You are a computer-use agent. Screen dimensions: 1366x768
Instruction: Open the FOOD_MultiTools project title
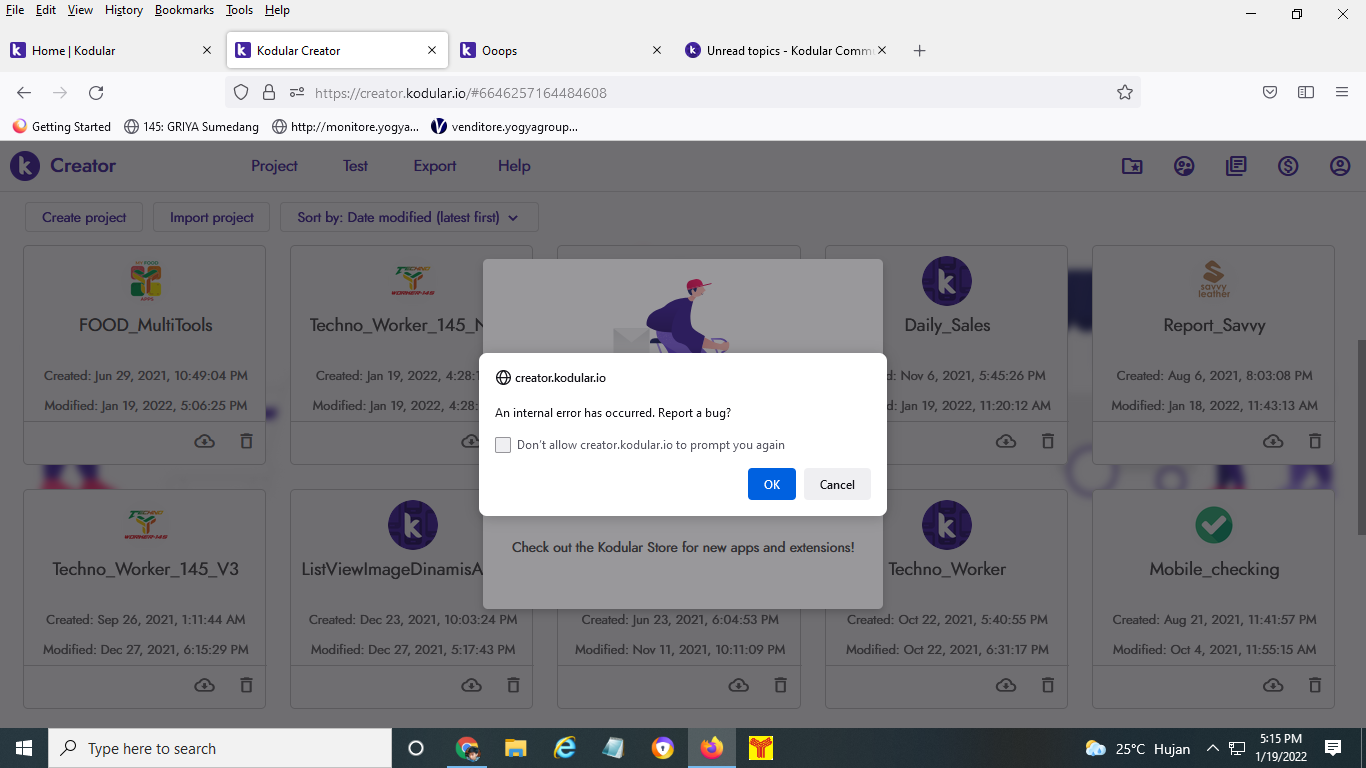[x=146, y=325]
